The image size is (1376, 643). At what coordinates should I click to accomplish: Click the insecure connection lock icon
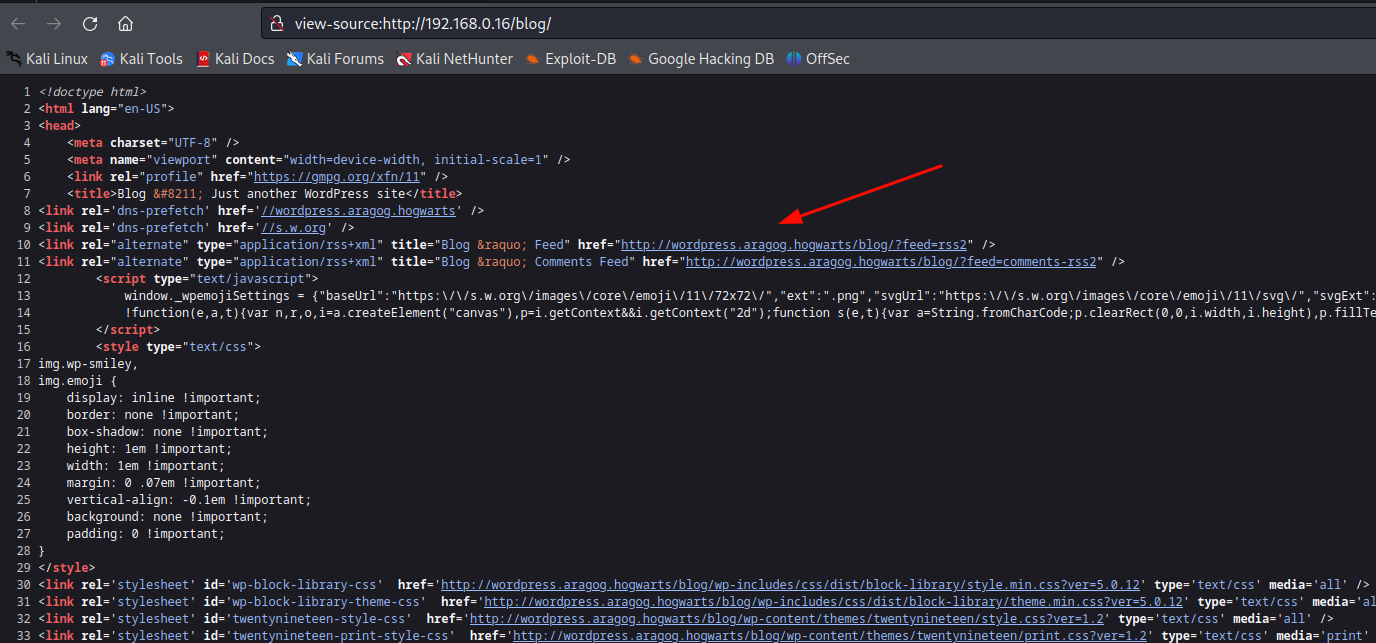tap(278, 23)
